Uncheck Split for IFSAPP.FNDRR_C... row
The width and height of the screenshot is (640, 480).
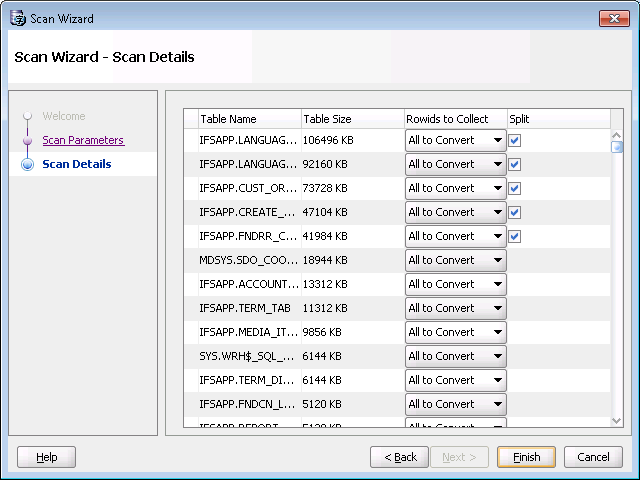514,236
